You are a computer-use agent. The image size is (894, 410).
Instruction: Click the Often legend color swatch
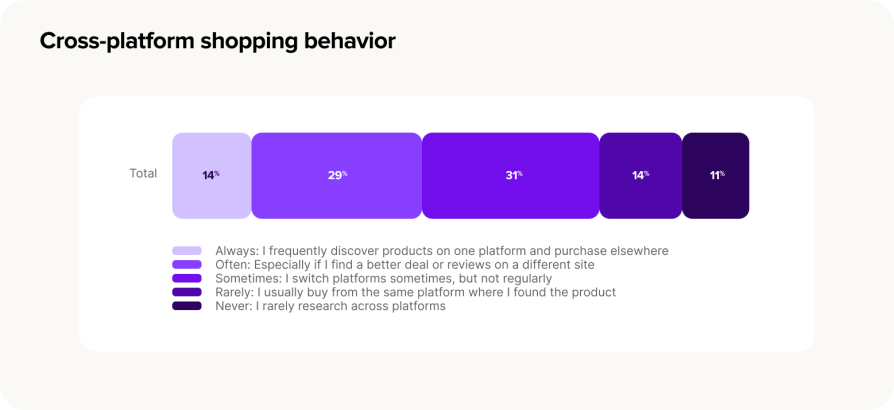tap(187, 265)
